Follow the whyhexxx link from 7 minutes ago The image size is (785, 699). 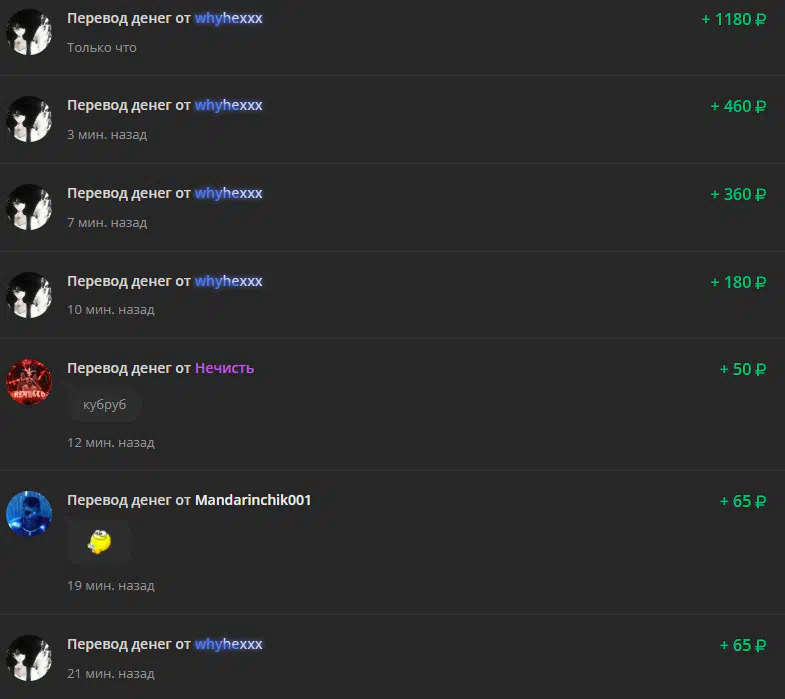(228, 193)
